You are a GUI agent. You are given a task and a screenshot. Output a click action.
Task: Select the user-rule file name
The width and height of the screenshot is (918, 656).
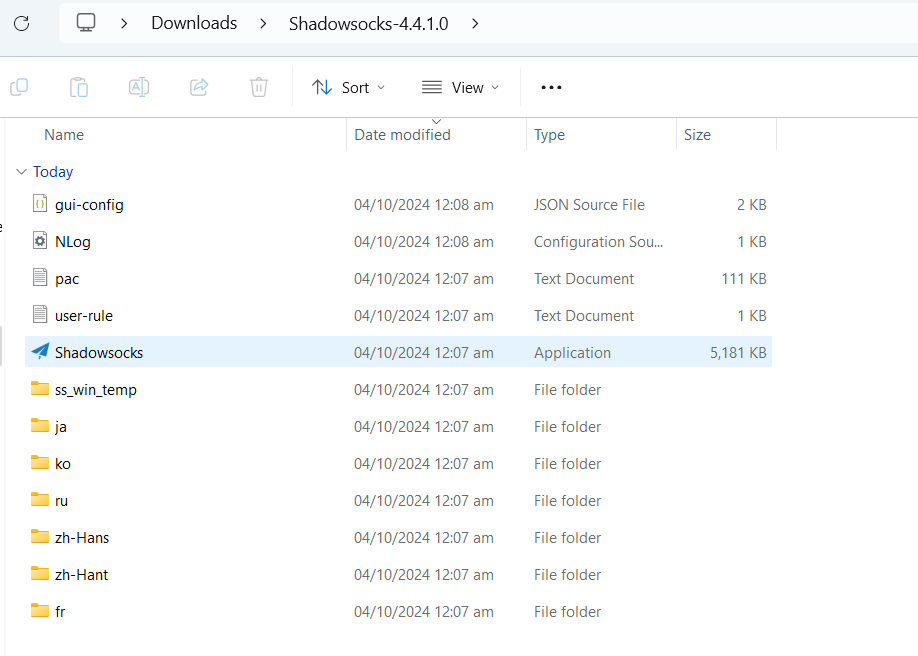[x=84, y=316]
